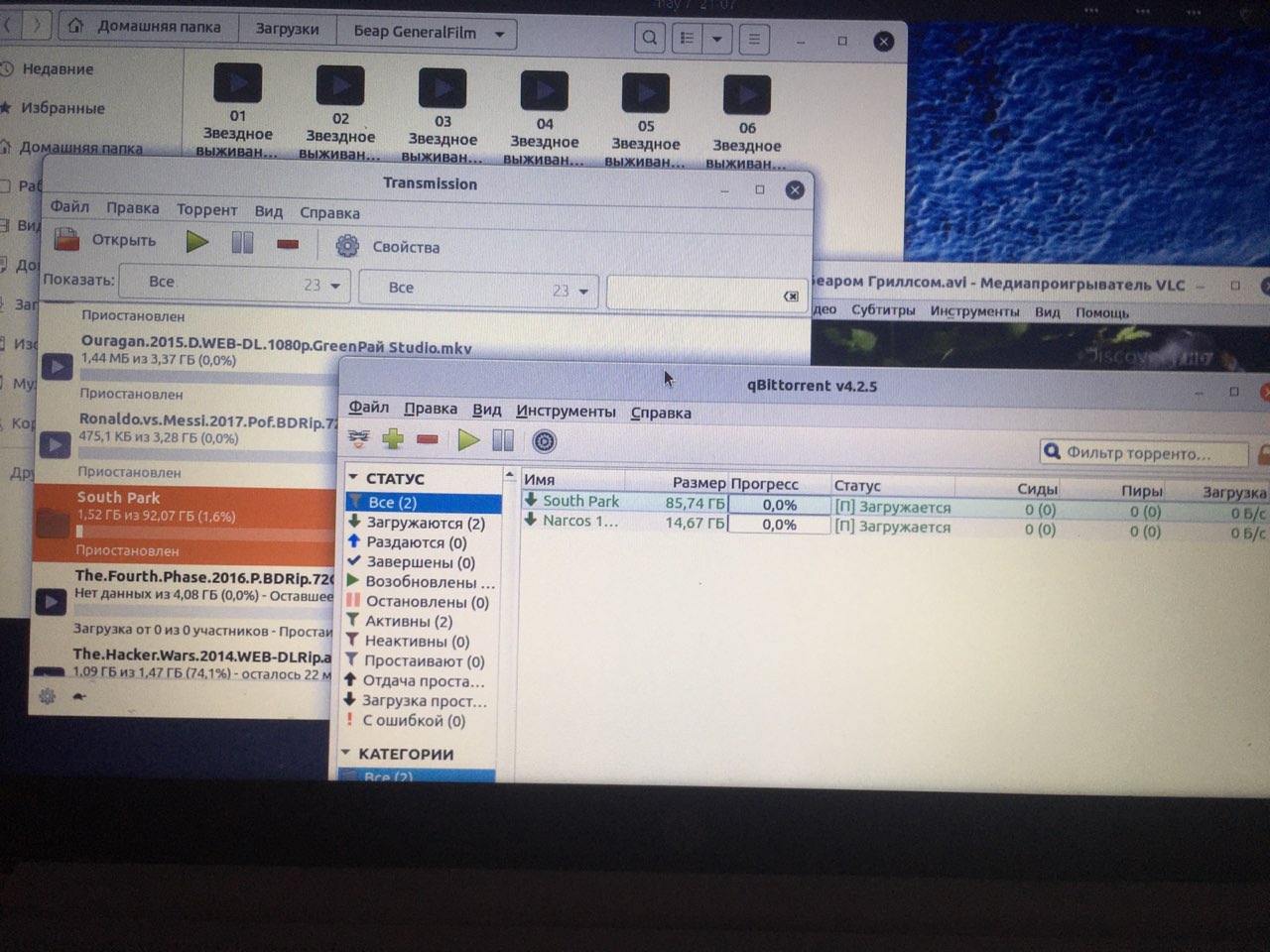Click qBittorrent add torrent link icon
This screenshot has height=952, width=1270.
coord(359,438)
